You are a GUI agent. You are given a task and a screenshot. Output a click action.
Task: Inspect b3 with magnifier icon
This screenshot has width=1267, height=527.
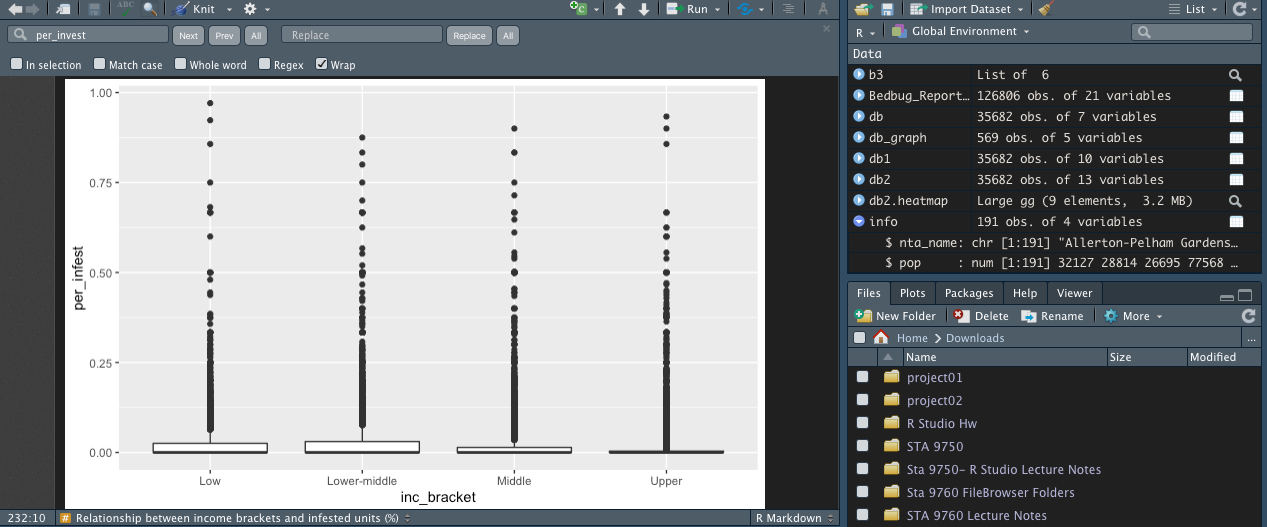pyautogui.click(x=1236, y=75)
